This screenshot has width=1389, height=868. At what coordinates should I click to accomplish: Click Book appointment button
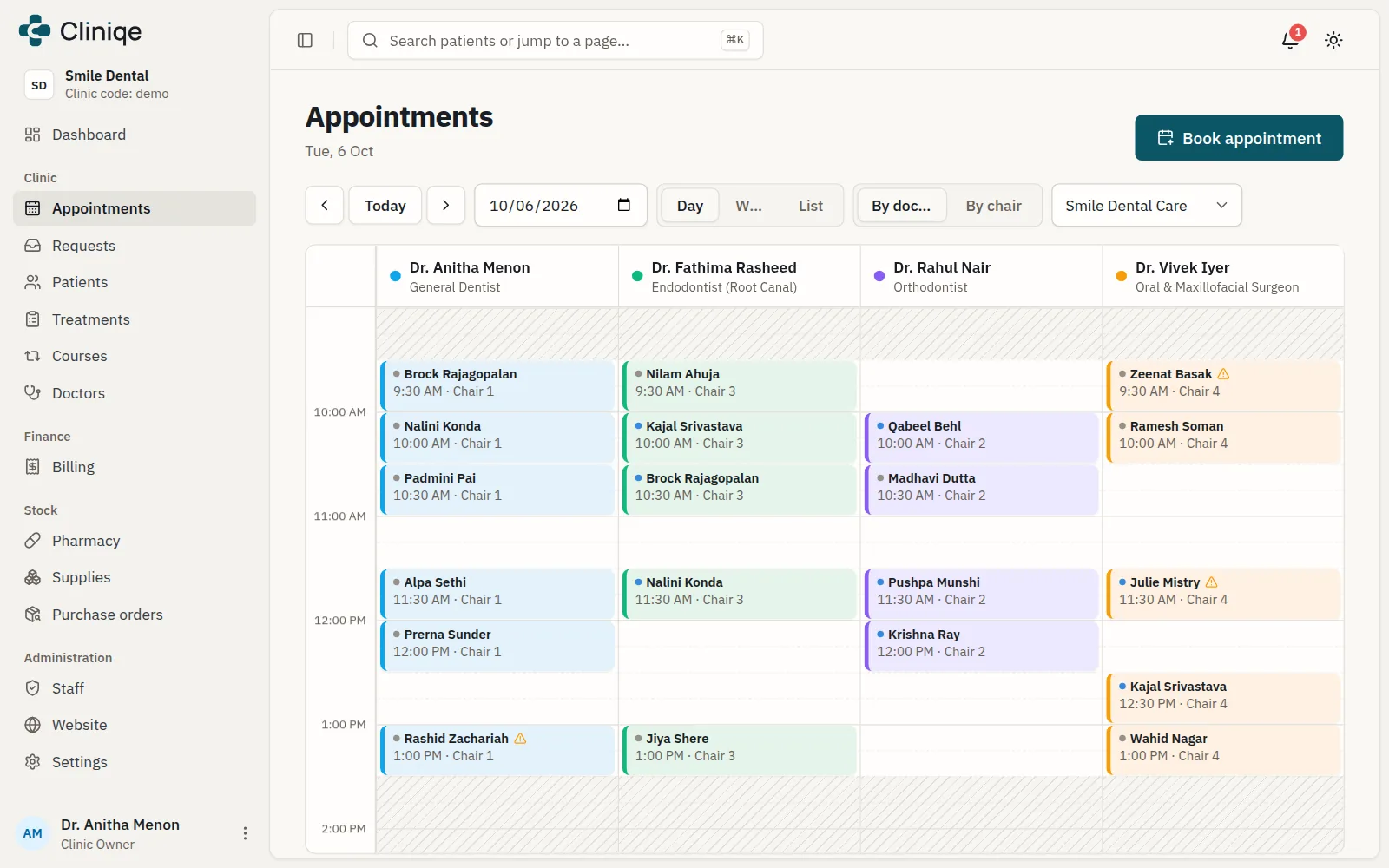click(x=1239, y=138)
